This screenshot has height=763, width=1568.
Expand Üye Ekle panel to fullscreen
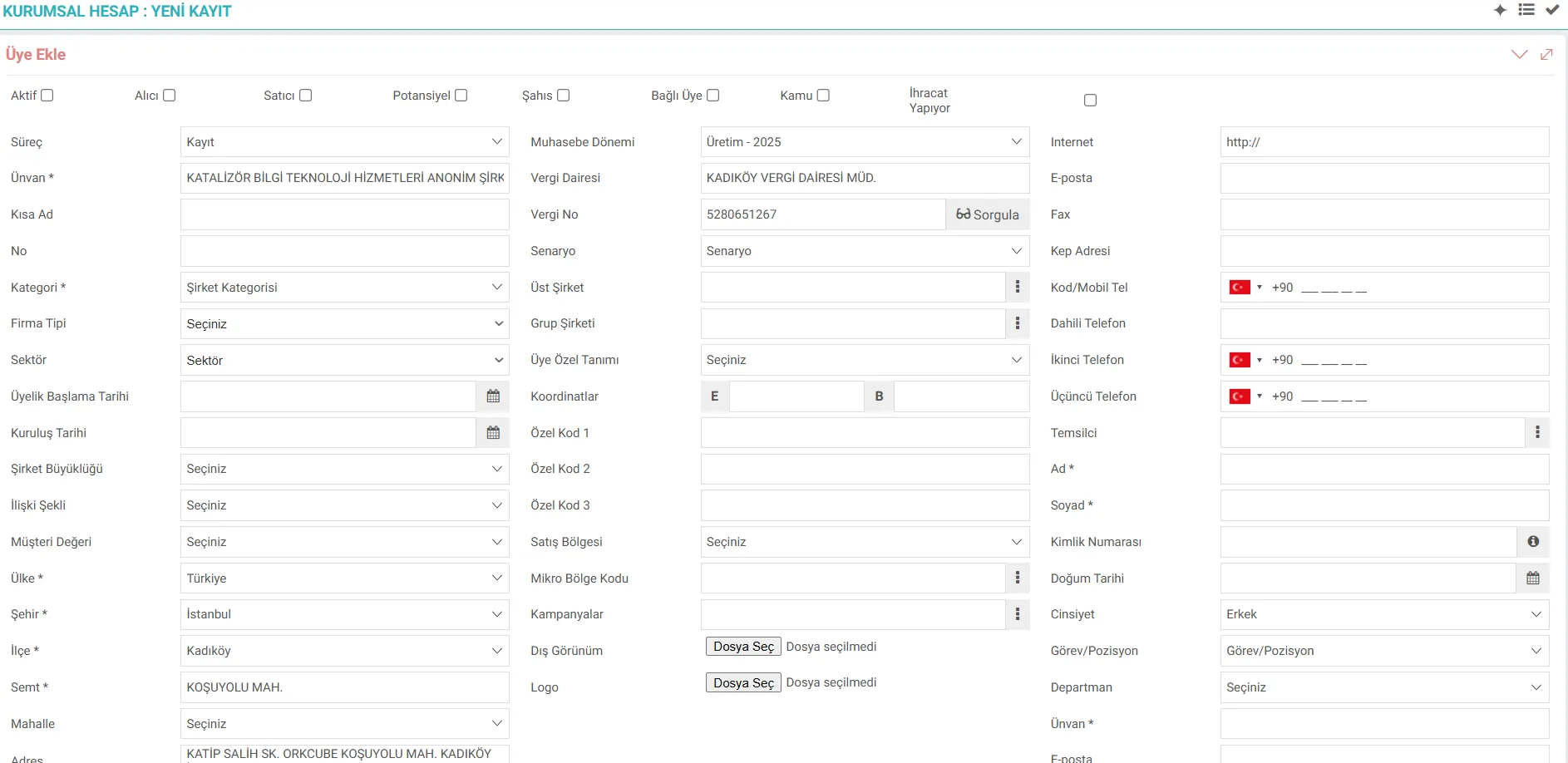pos(1546,54)
